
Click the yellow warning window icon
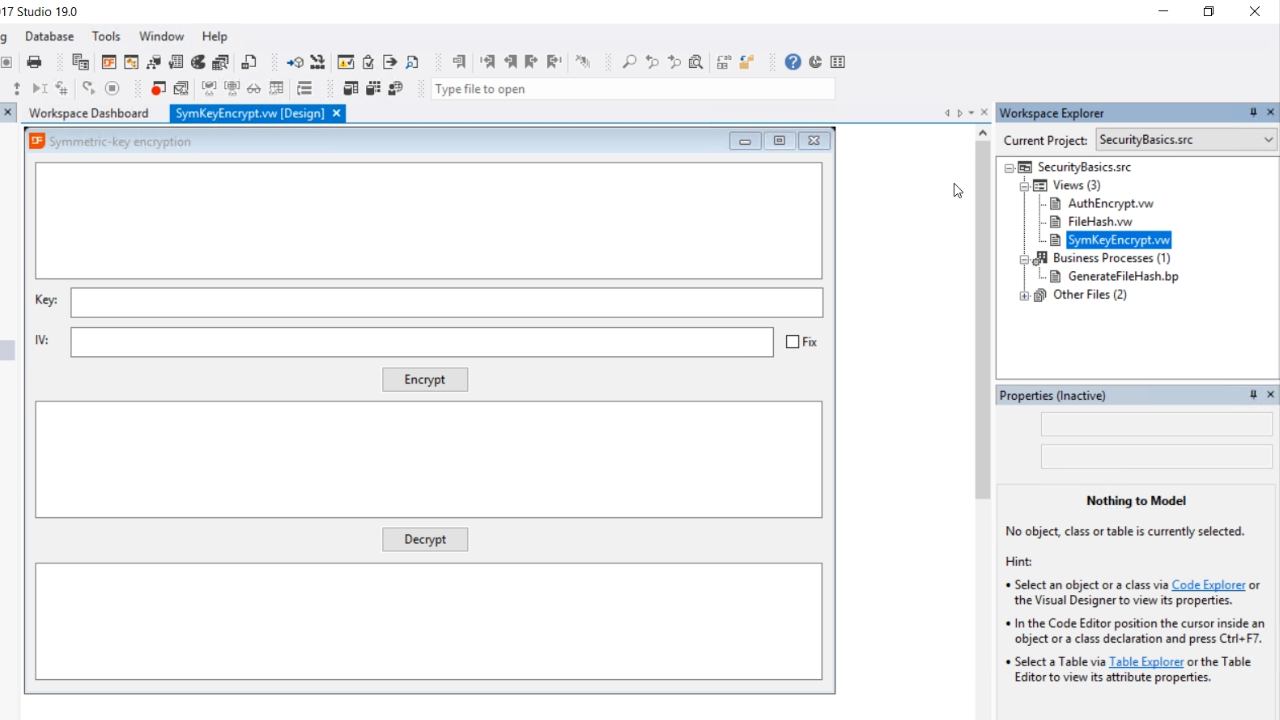click(x=345, y=62)
